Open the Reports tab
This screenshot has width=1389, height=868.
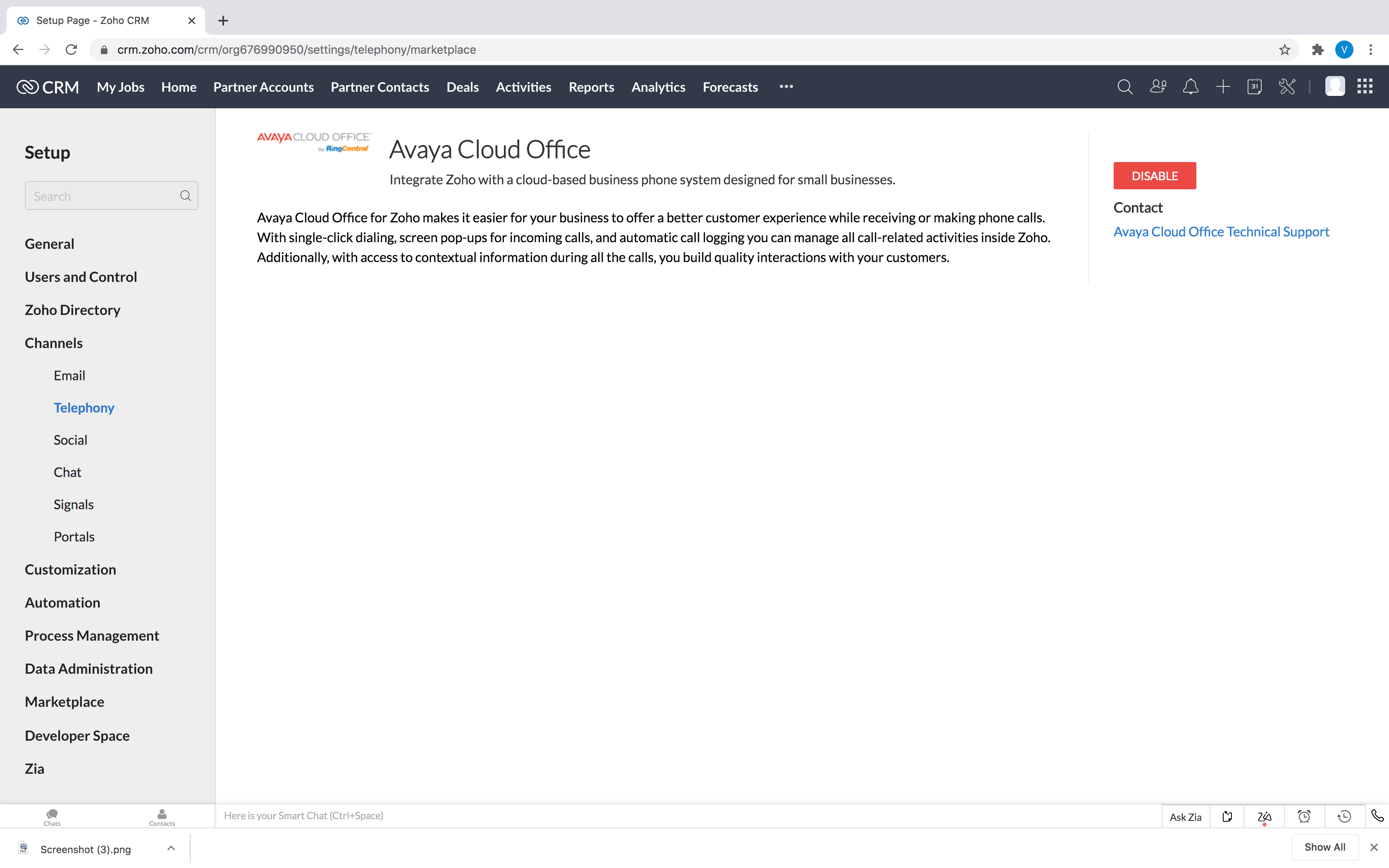point(591,87)
